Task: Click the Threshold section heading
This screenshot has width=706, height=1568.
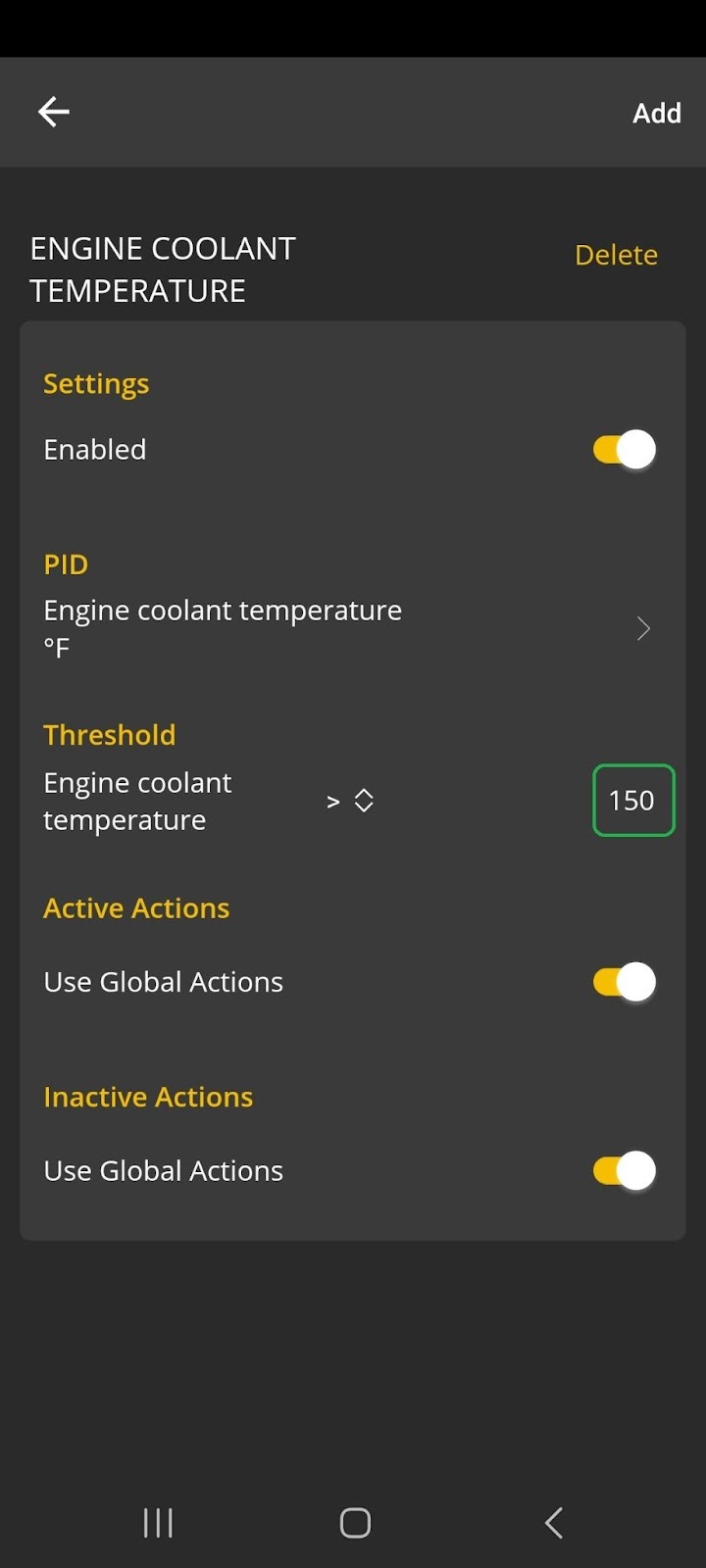Action: [x=109, y=734]
